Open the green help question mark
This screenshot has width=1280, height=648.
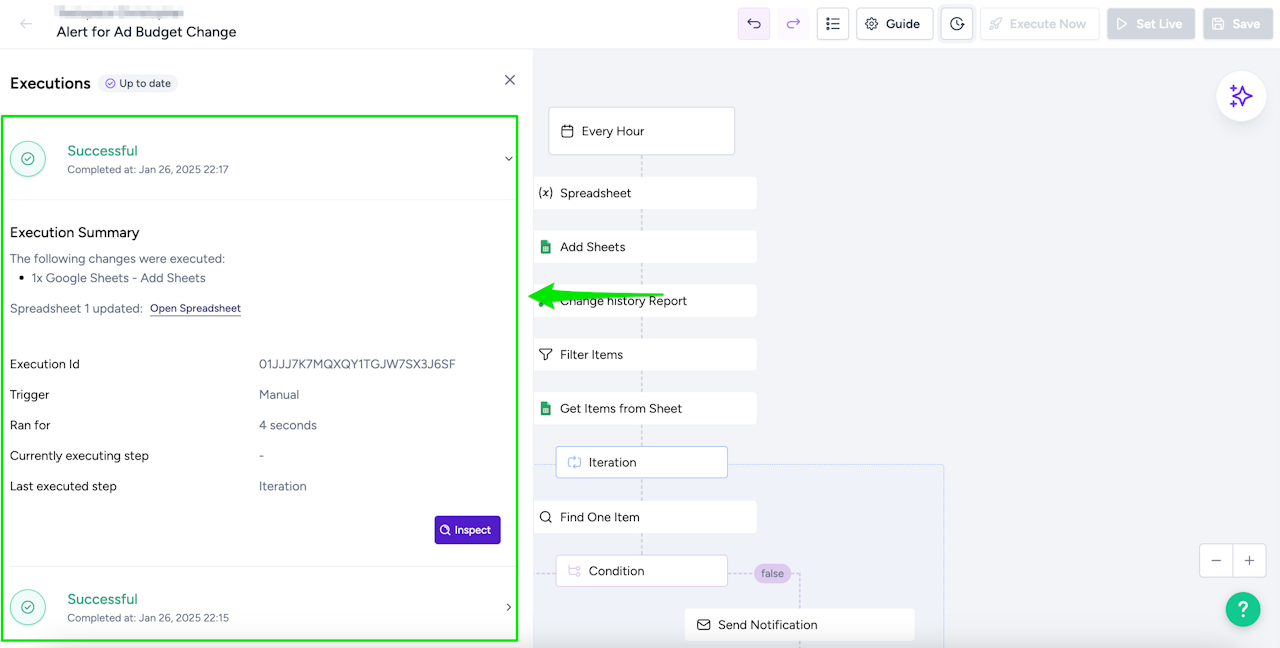(1243, 609)
